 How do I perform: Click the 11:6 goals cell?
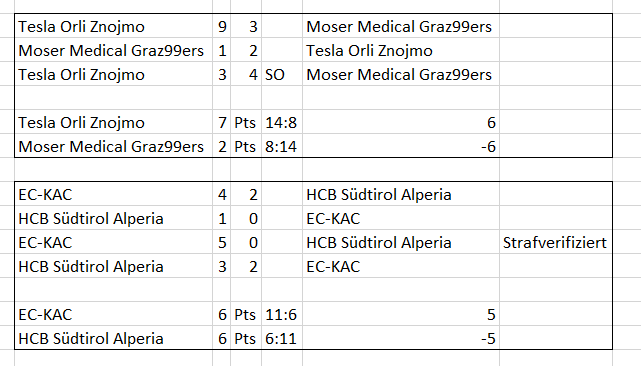point(282,314)
